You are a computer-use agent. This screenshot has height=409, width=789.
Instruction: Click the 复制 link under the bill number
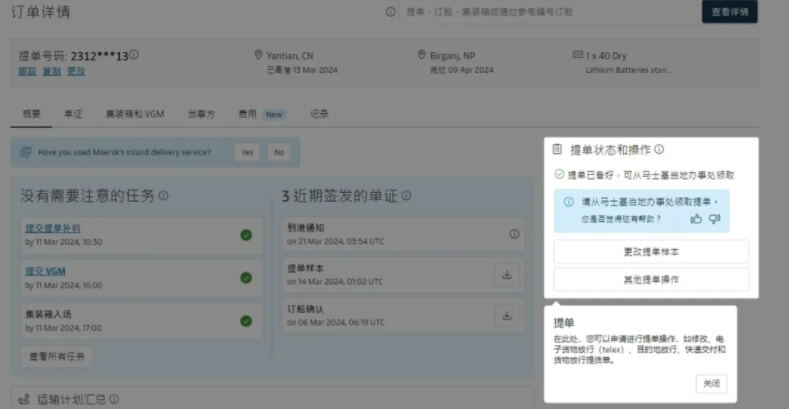pyautogui.click(x=51, y=71)
